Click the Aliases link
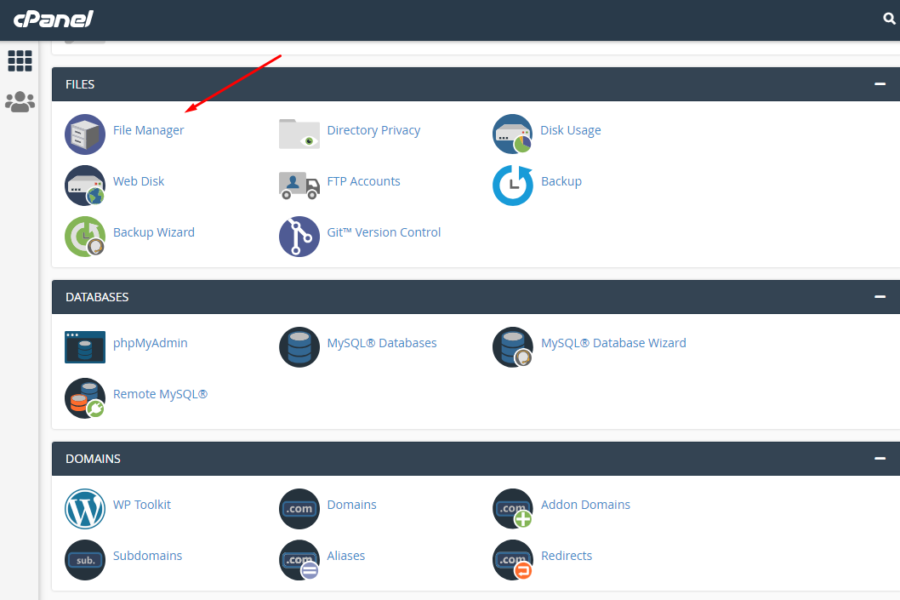The width and height of the screenshot is (900, 600). tap(346, 556)
